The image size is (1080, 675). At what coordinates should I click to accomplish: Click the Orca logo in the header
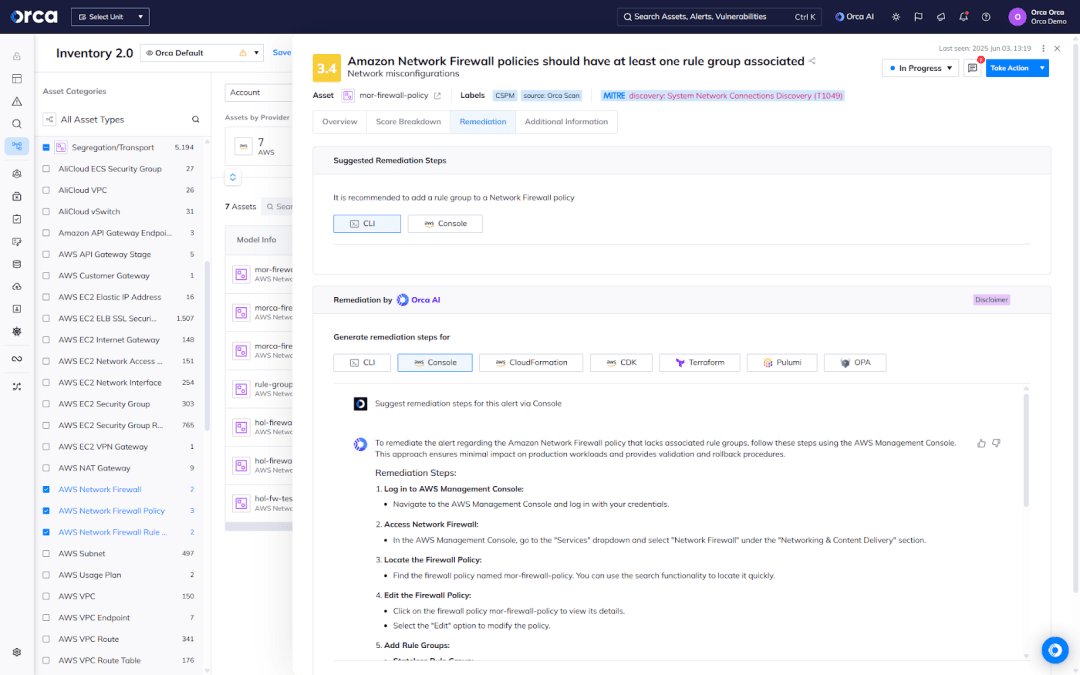pyautogui.click(x=33, y=16)
